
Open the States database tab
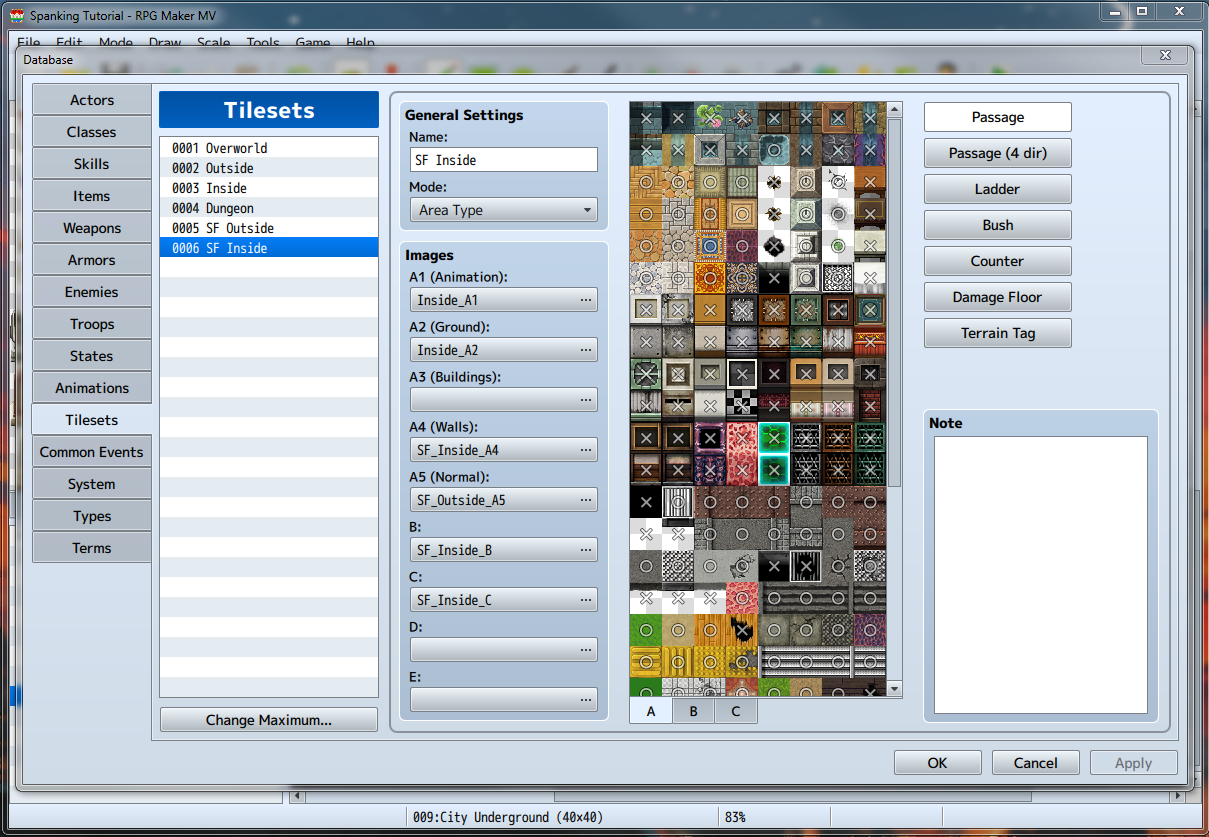92,356
